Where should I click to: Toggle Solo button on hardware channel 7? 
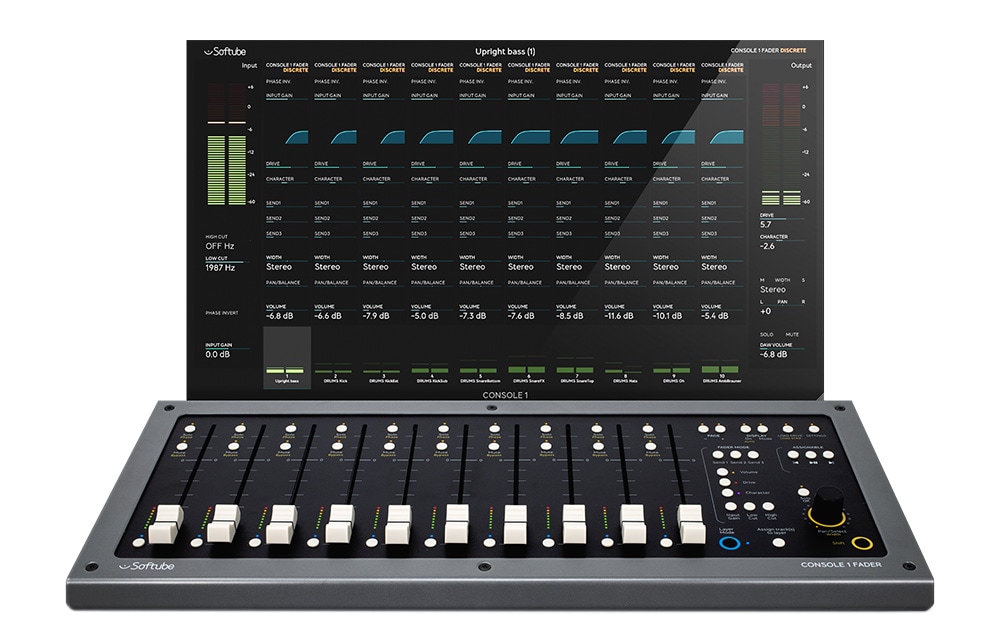494,429
